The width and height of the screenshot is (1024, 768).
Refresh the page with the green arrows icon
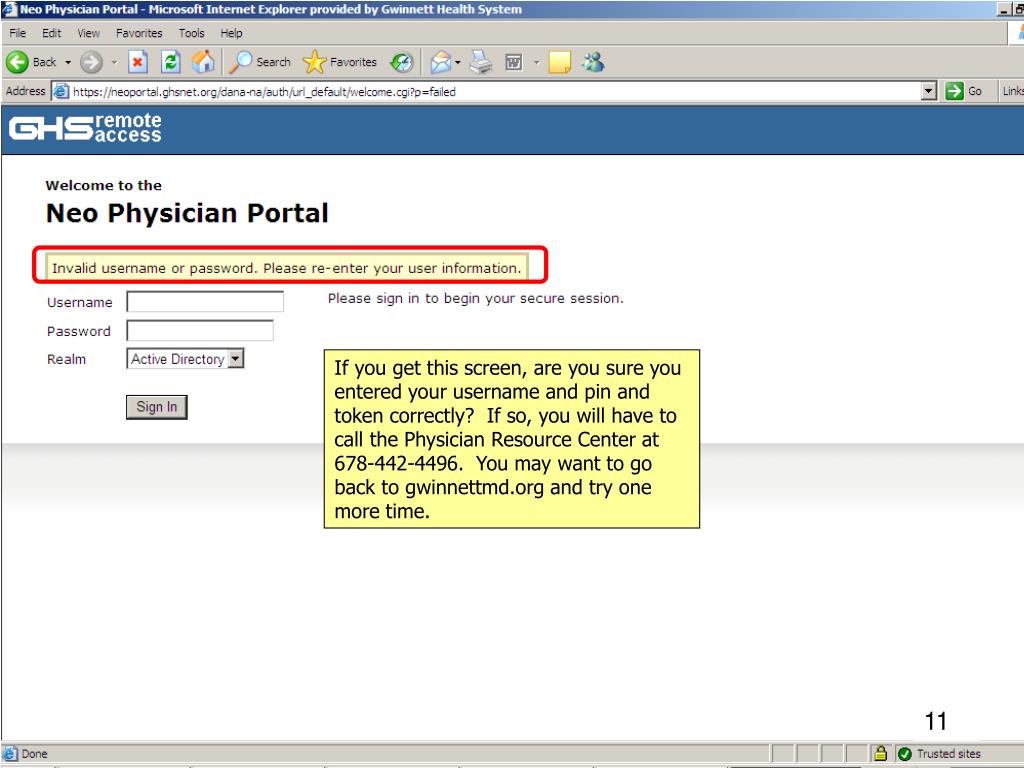point(170,62)
